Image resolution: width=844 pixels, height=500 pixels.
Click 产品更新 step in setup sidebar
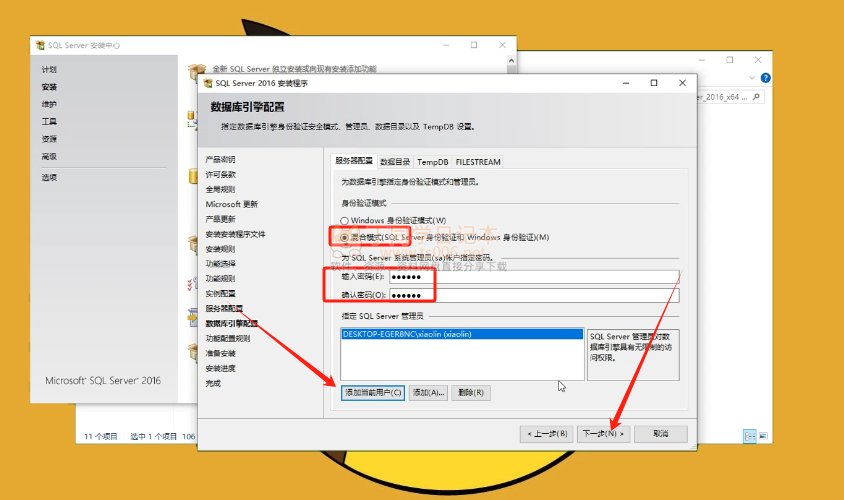[x=220, y=219]
